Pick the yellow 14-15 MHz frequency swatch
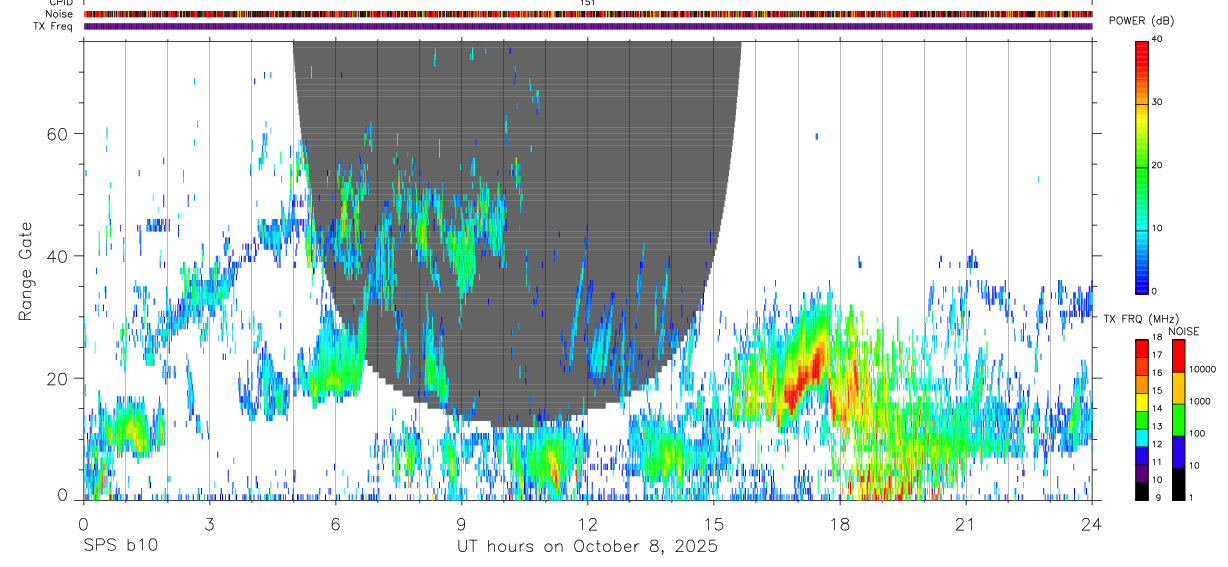 1142,402
